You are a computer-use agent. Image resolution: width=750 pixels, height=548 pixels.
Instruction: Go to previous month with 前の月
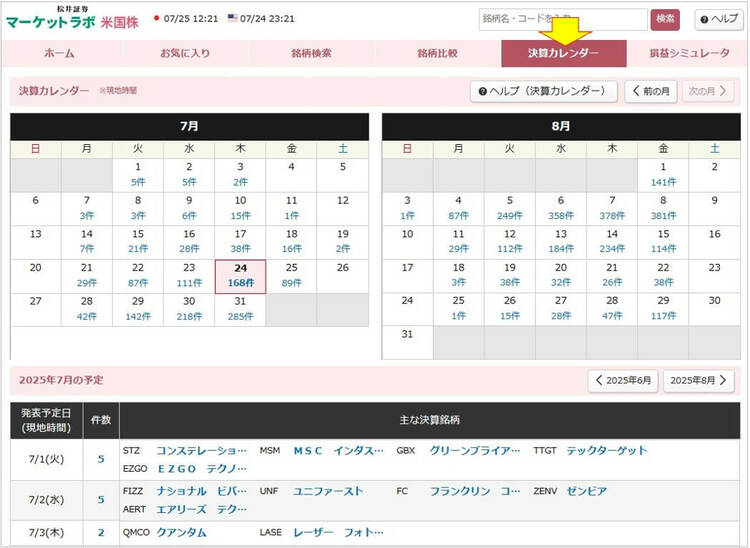click(650, 91)
